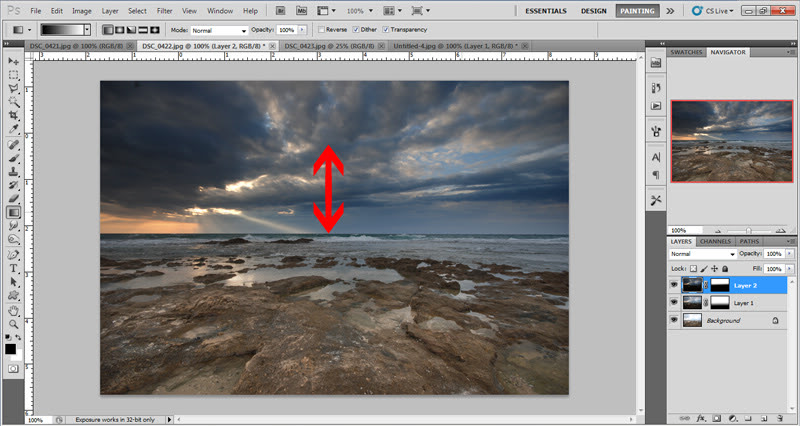Image resolution: width=800 pixels, height=426 pixels.
Task: Select the Path Selection tool
Action: pyautogui.click(x=13, y=282)
